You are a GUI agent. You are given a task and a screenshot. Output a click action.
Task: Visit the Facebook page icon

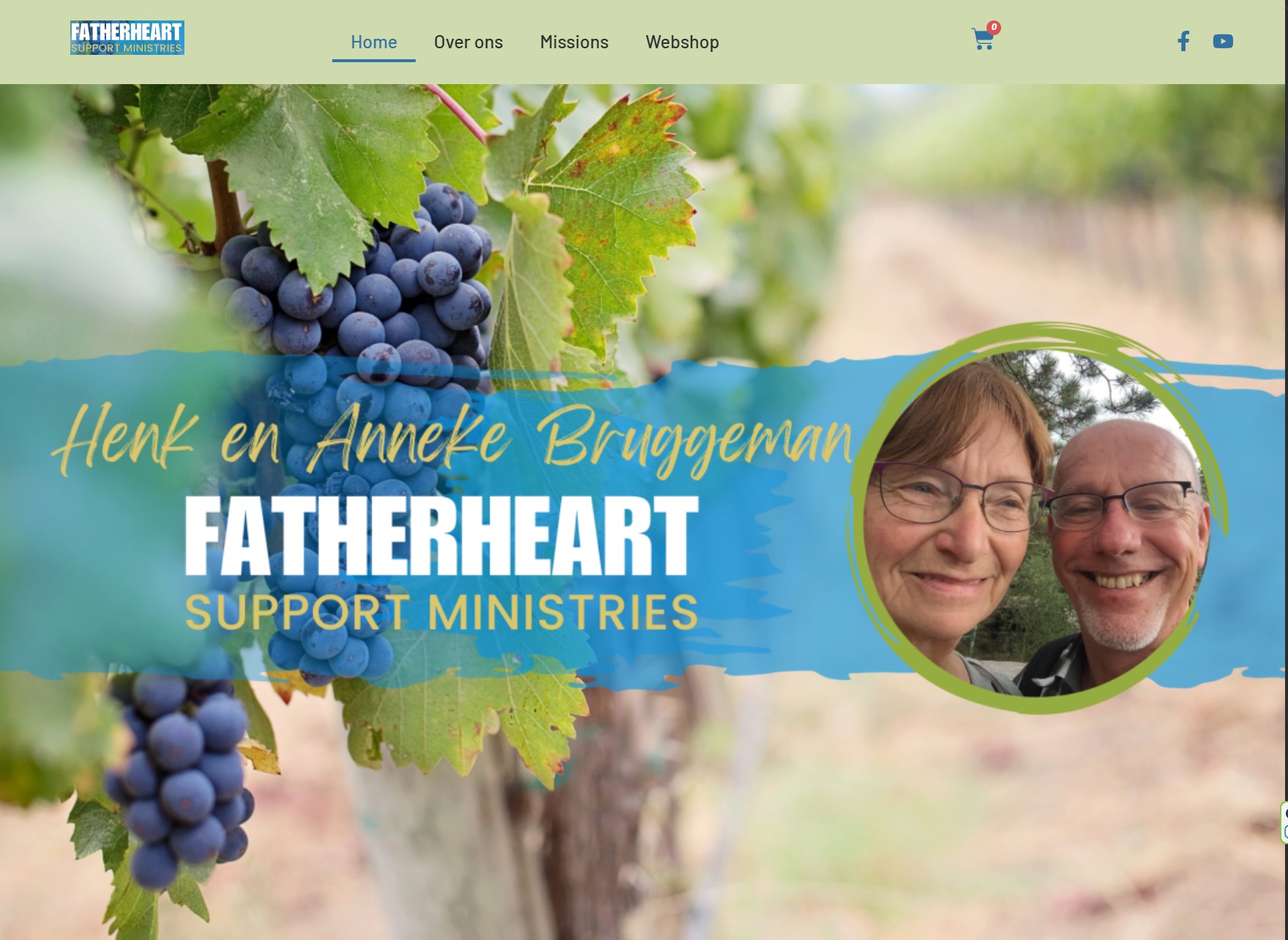pyautogui.click(x=1183, y=41)
